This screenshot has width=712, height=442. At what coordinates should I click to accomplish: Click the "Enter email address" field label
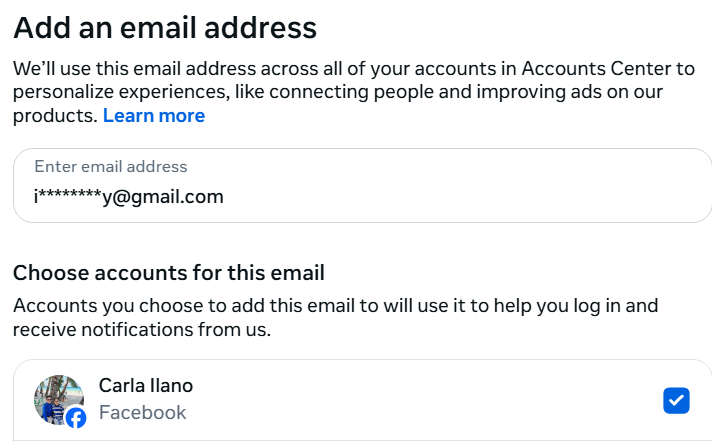tap(110, 167)
